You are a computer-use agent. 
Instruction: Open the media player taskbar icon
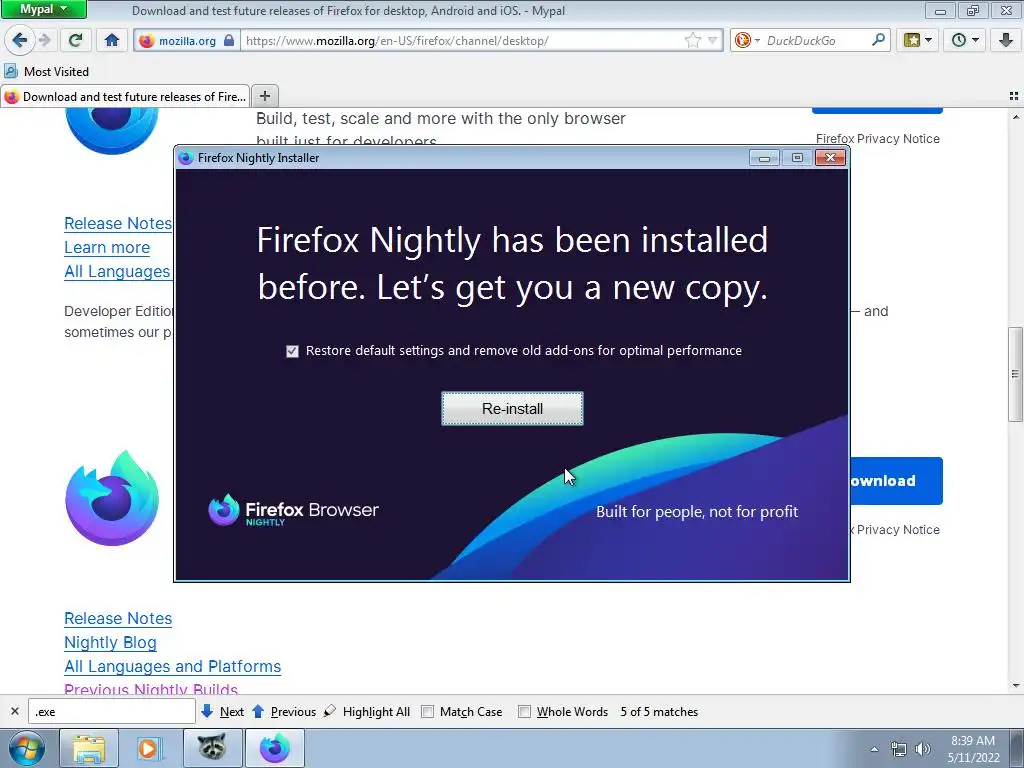149,749
